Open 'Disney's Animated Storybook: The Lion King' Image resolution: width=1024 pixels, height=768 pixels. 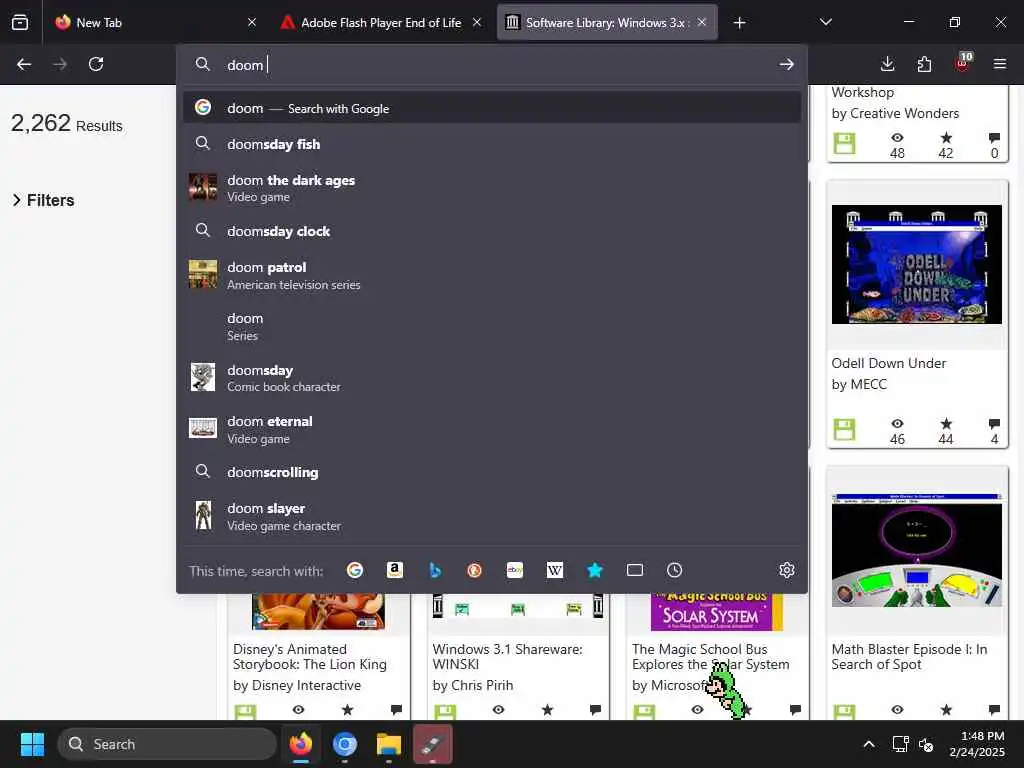tap(310, 657)
